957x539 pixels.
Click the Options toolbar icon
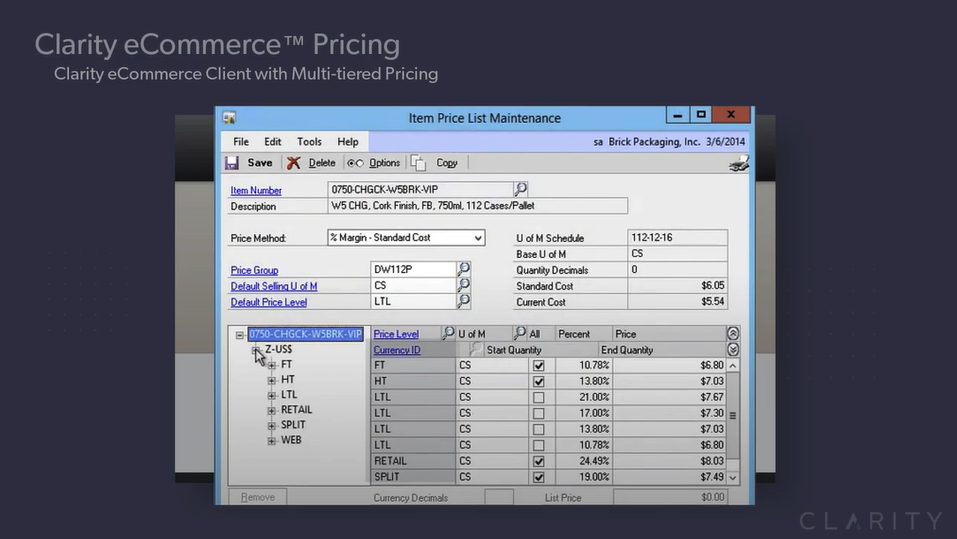[355, 163]
